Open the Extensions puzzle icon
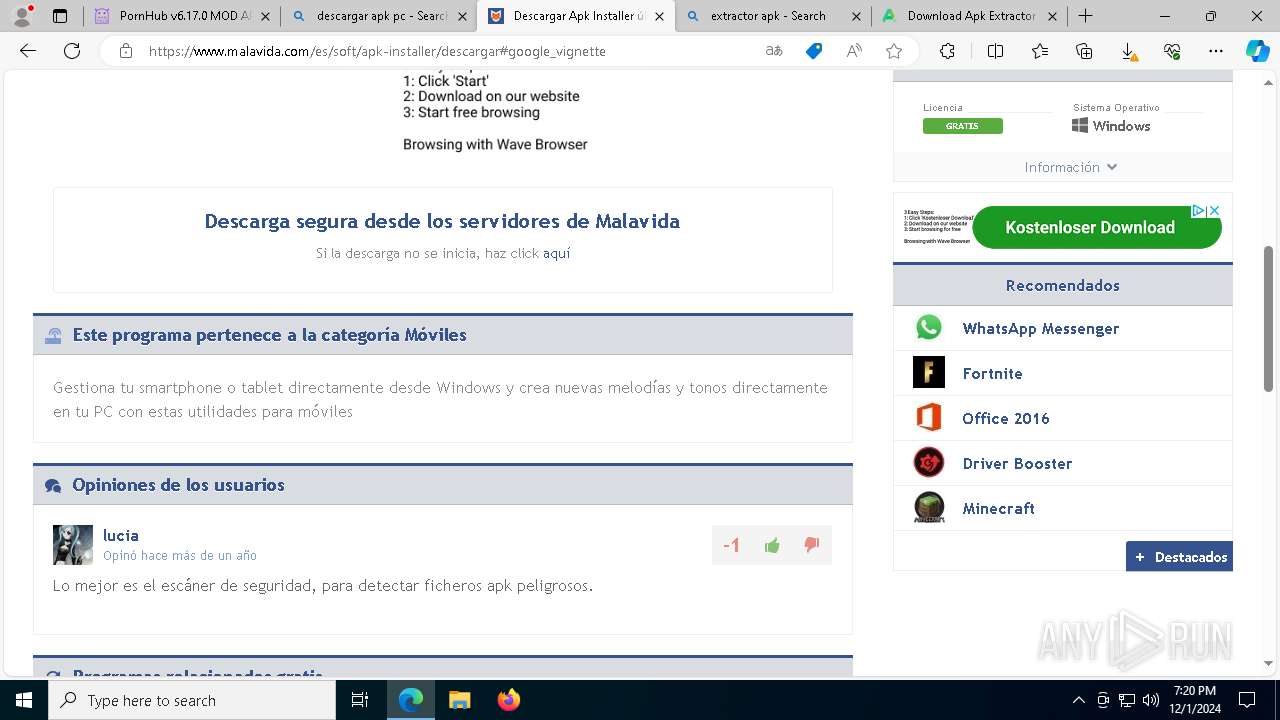Screen dimensions: 1280x720 coord(947,51)
